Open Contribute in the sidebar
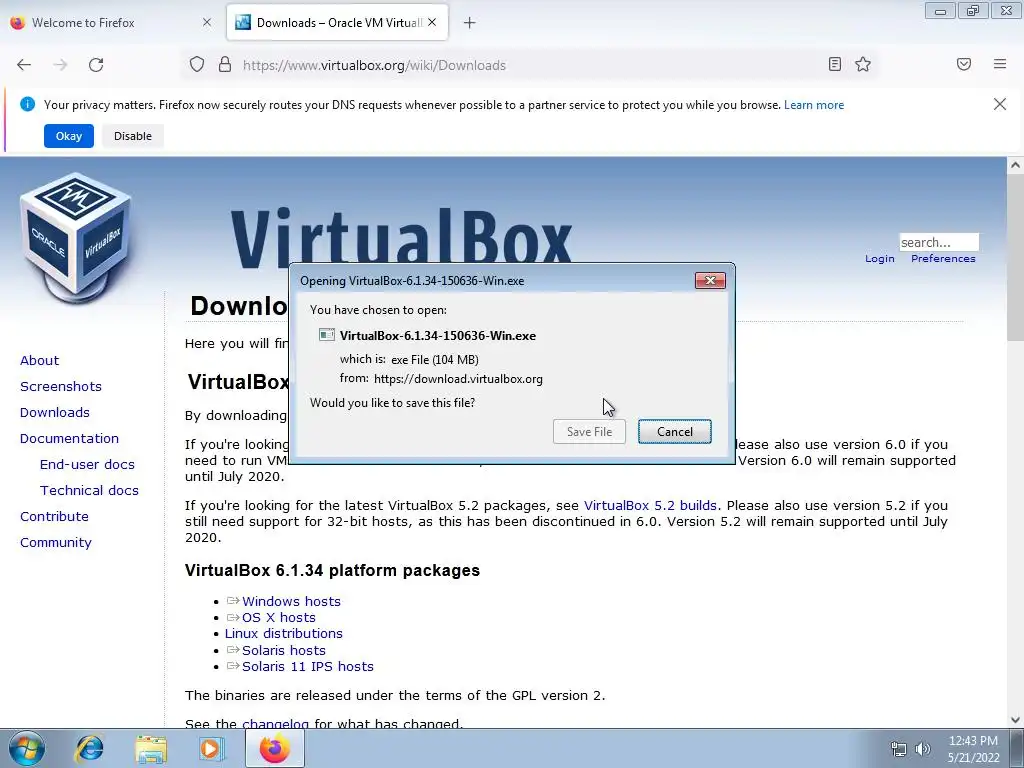 [x=54, y=517]
